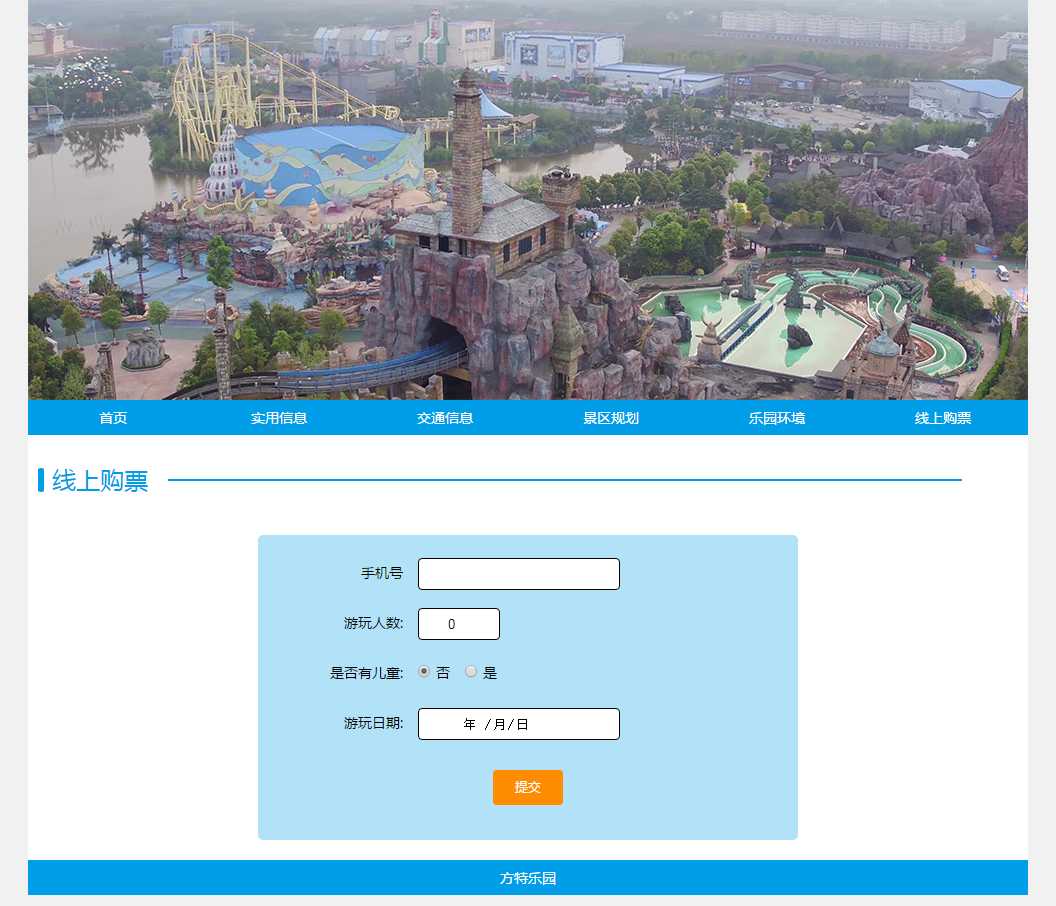The width and height of the screenshot is (1056, 906).
Task: Select the 否 radio button
Action: [424, 672]
